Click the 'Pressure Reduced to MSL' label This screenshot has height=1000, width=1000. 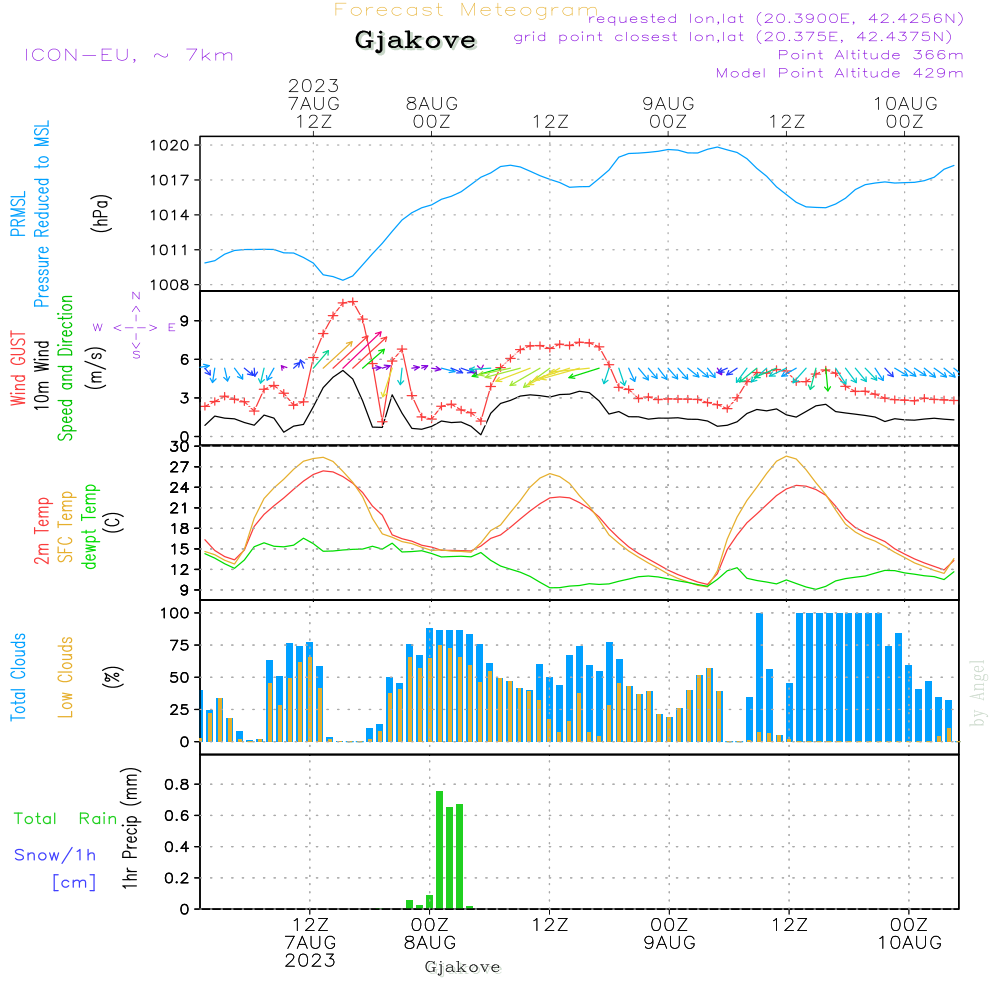point(41,214)
